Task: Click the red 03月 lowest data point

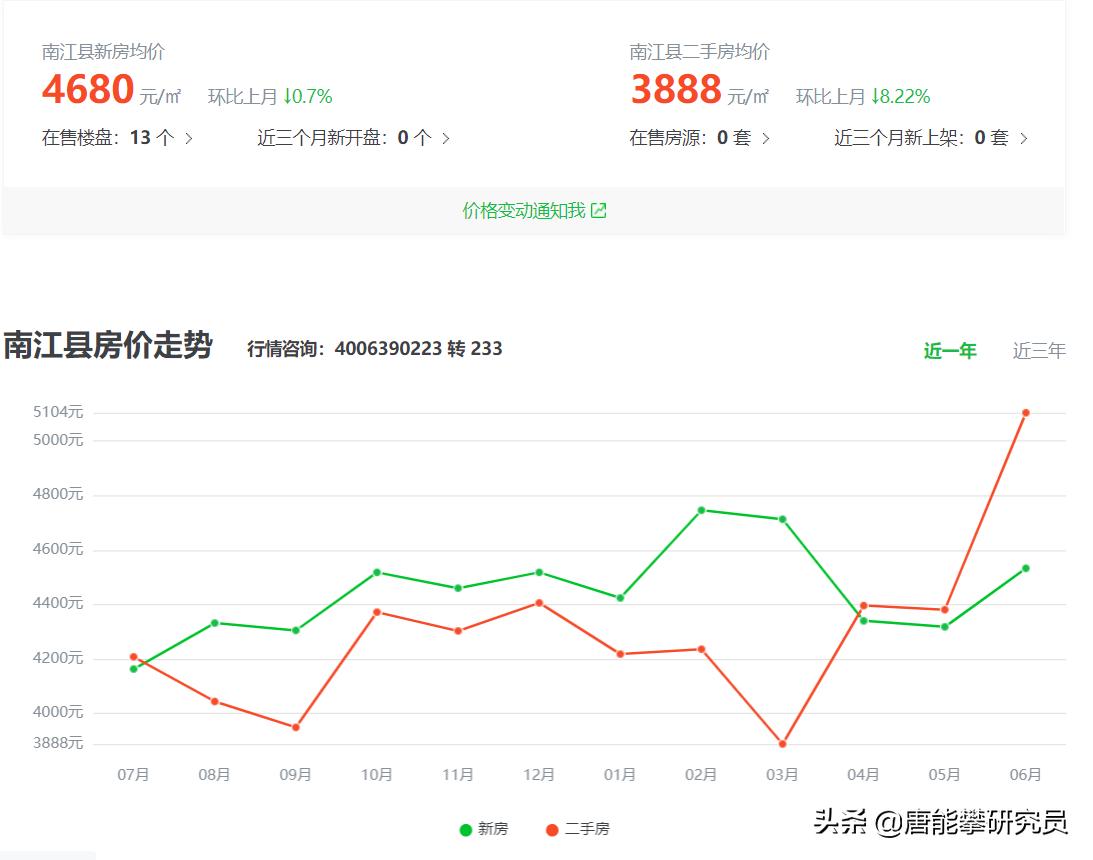Action: coord(782,744)
